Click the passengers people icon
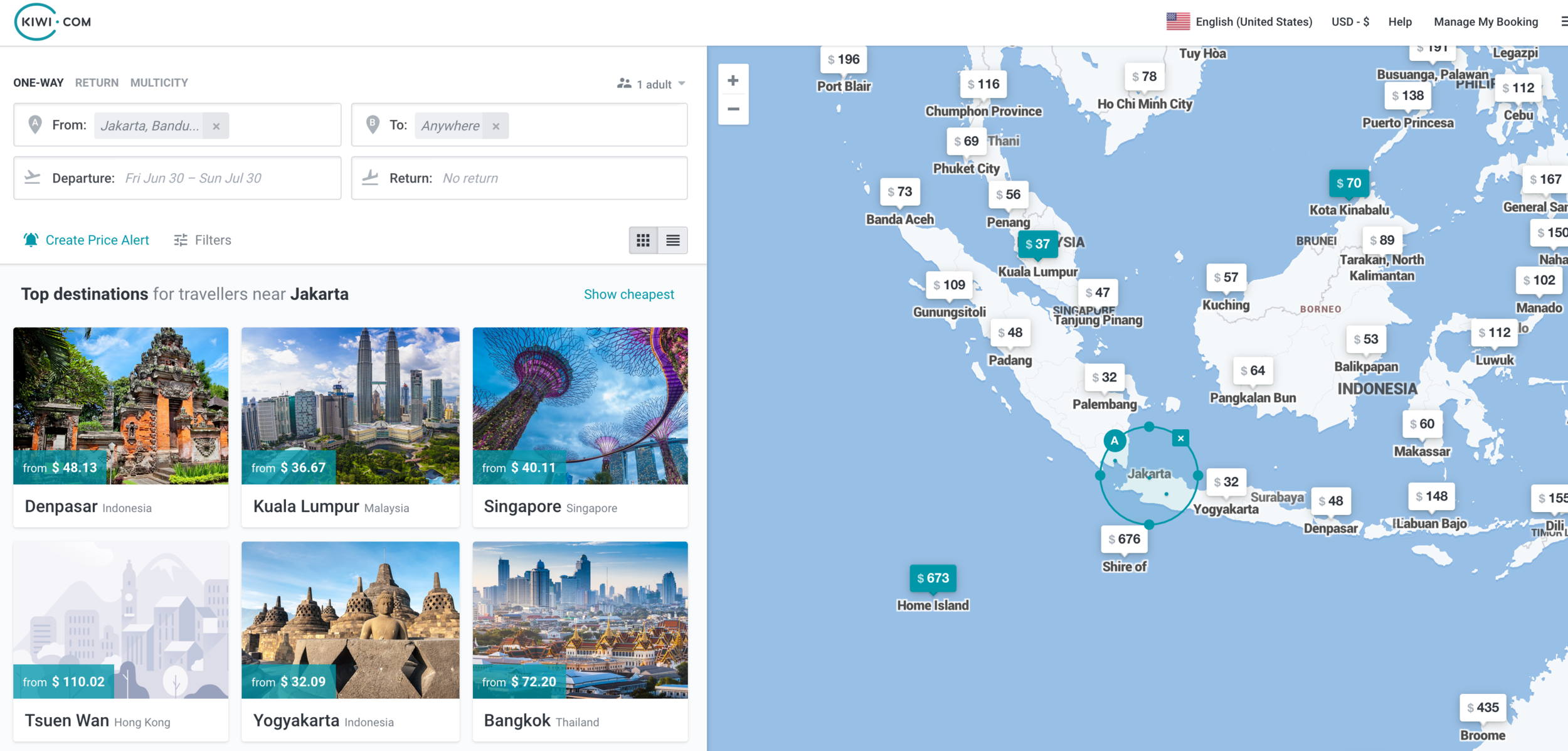Image resolution: width=1568 pixels, height=751 pixels. pyautogui.click(x=624, y=83)
